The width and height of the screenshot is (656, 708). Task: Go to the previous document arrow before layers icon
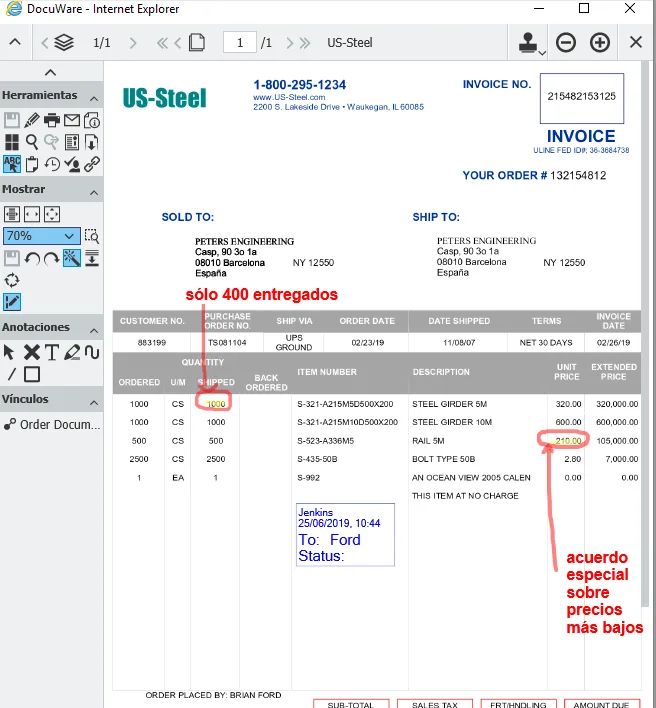click(44, 43)
